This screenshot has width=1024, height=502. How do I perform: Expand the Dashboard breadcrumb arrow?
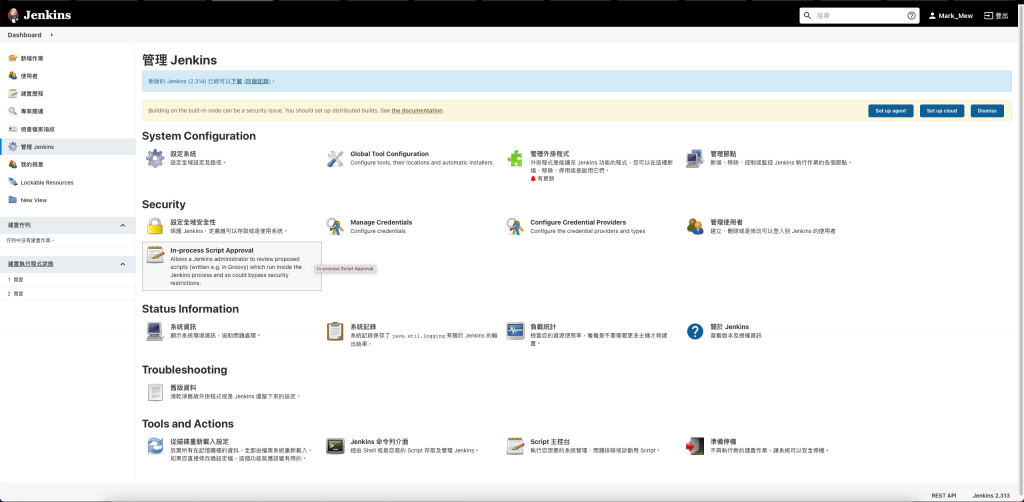52,35
